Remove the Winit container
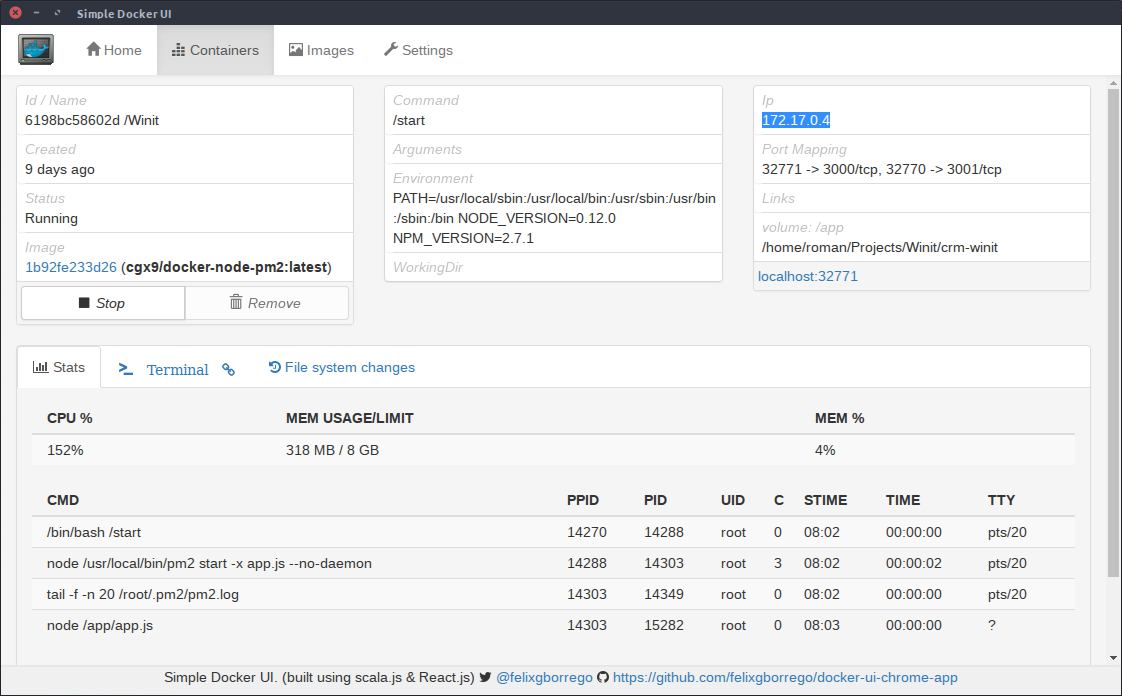The width and height of the screenshot is (1122, 696). tap(267, 303)
